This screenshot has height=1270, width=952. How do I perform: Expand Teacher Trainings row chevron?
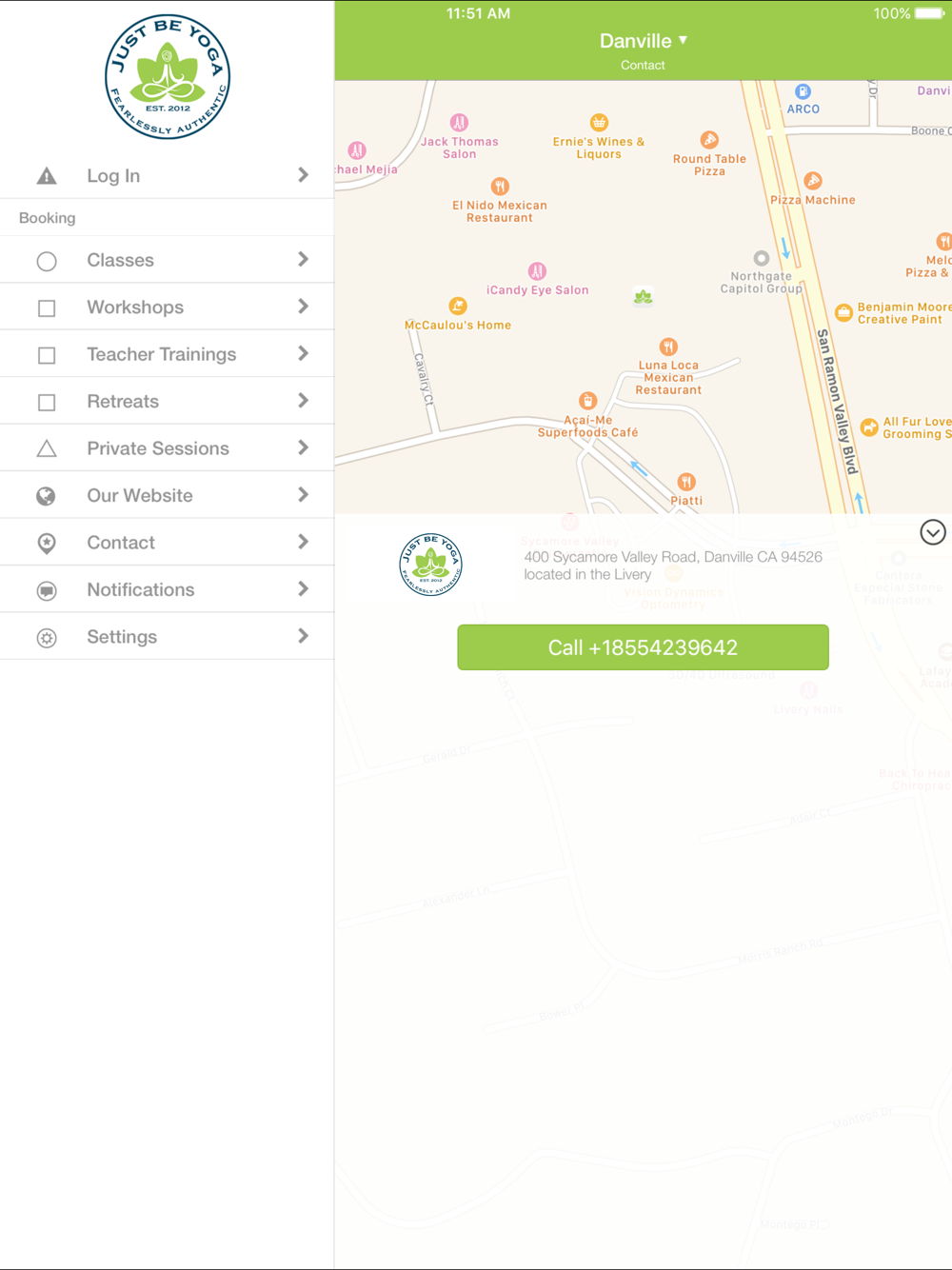(x=303, y=353)
